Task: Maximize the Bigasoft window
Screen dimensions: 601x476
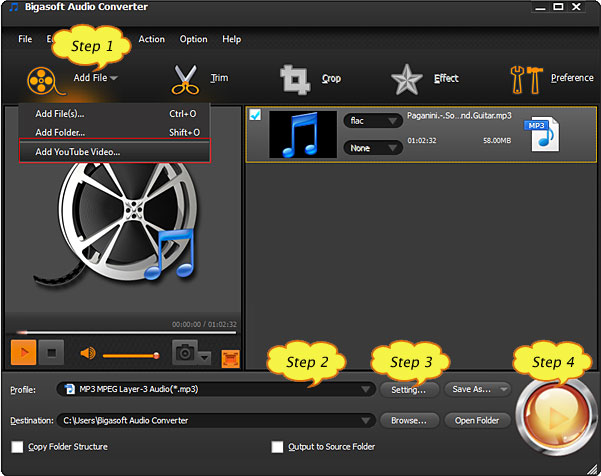Action: click(x=558, y=7)
